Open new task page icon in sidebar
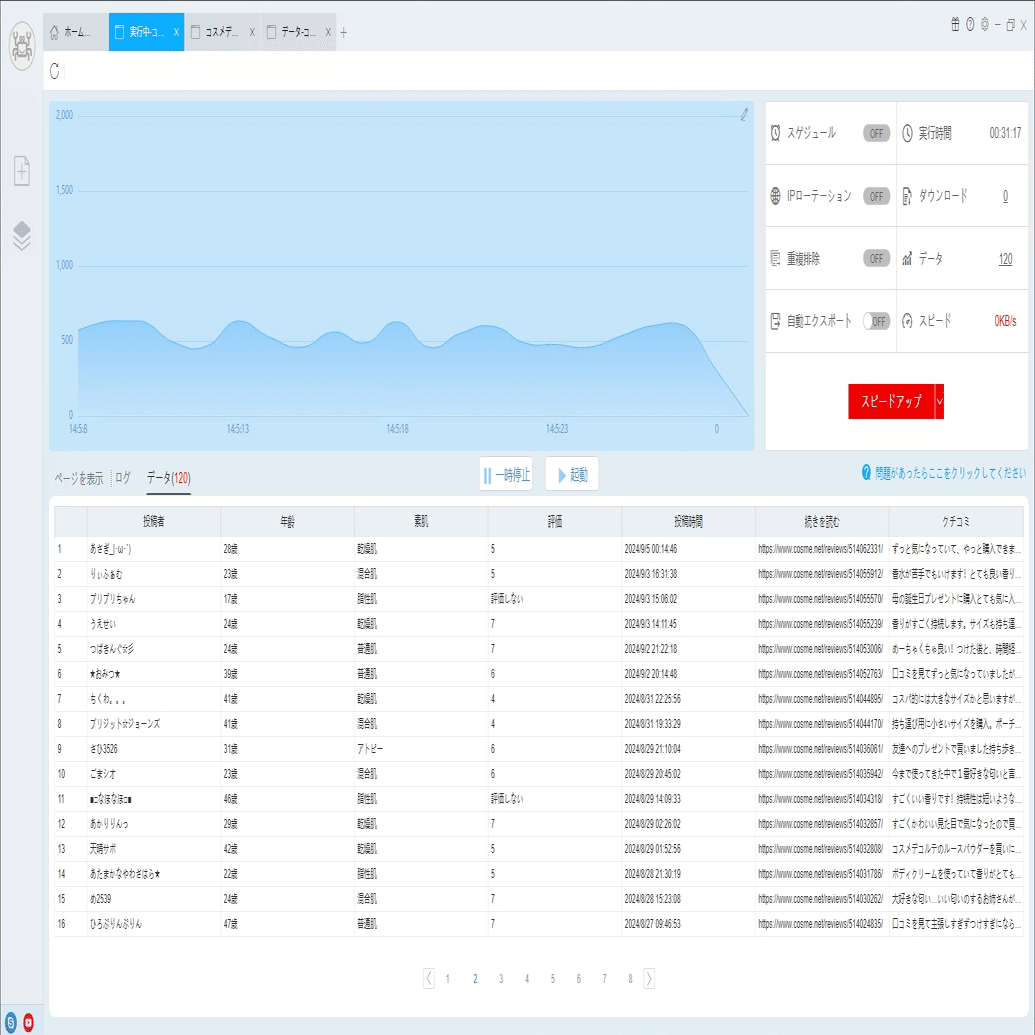The height and width of the screenshot is (1035, 1035). tap(22, 171)
